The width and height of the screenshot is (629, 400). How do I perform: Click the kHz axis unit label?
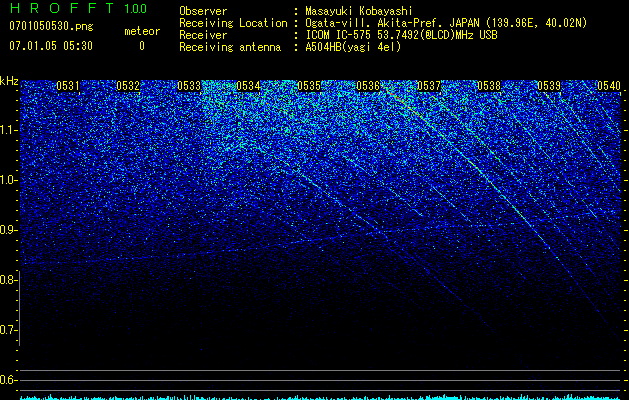pyautogui.click(x=9, y=81)
